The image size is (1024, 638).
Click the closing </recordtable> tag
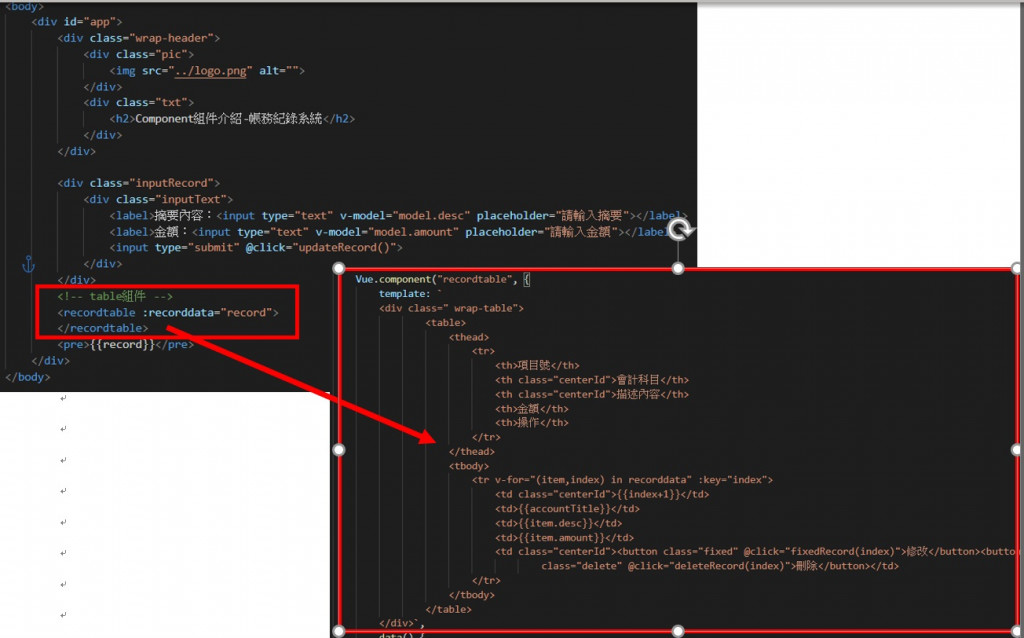click(103, 328)
